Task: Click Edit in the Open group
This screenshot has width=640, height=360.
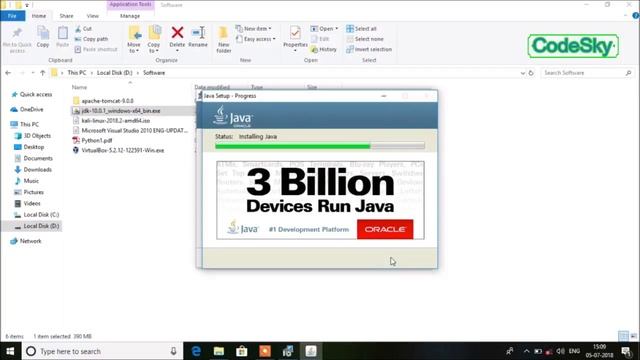Action: [320, 39]
